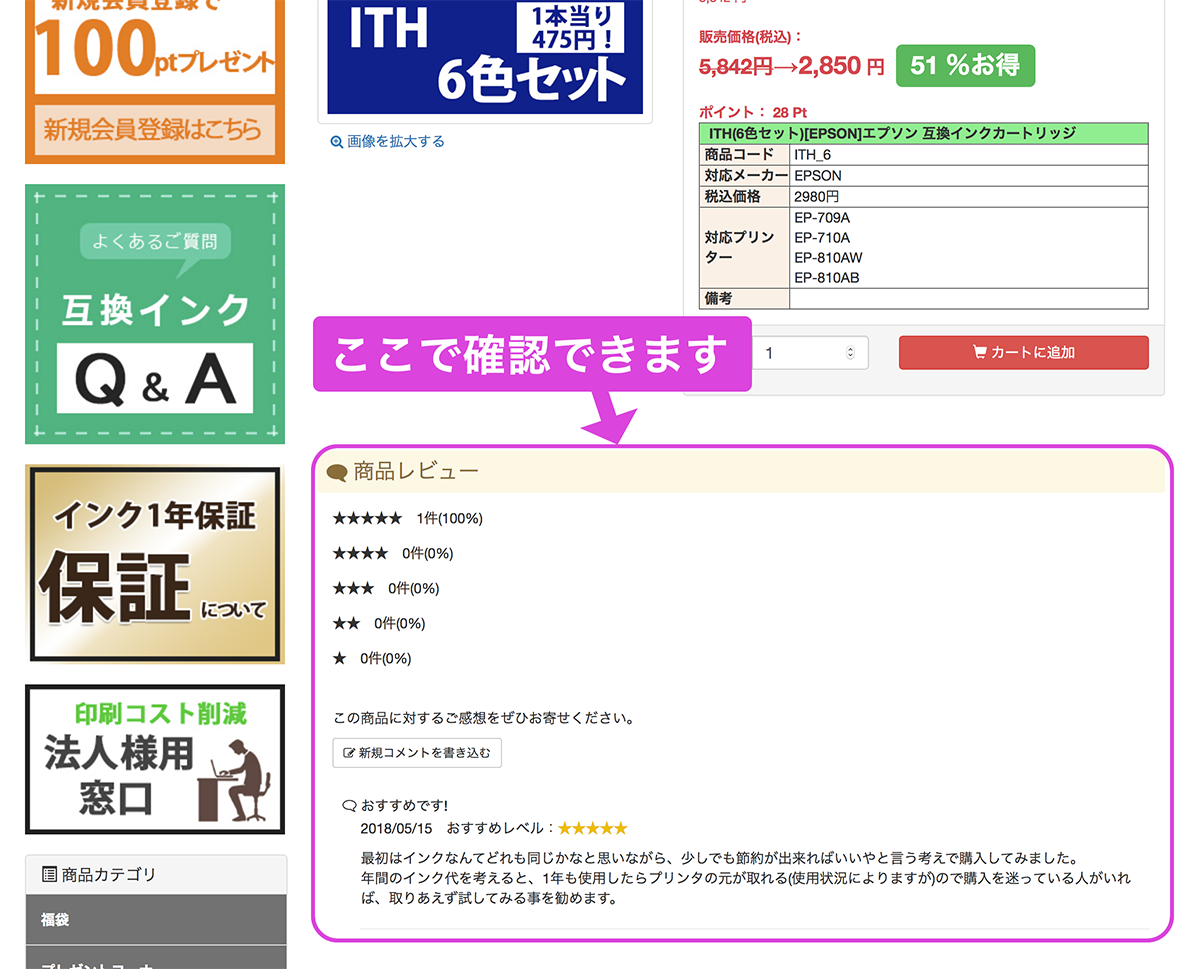Click the crossed-out price 5,842円

click(735, 67)
